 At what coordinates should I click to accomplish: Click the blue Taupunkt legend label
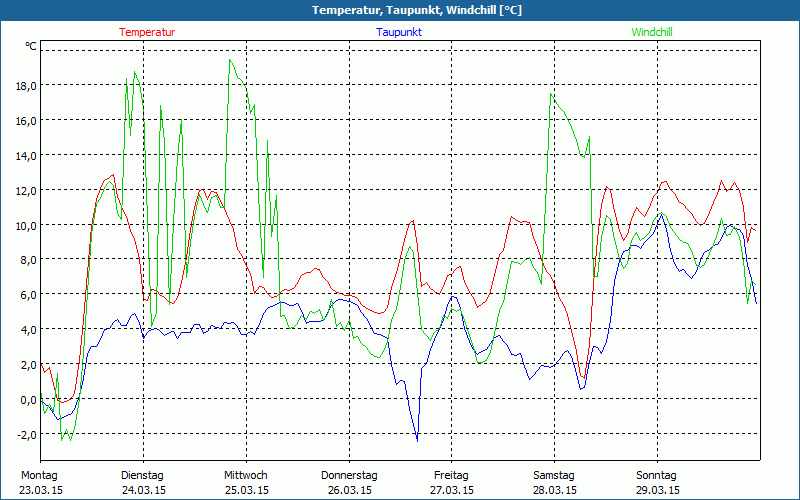click(x=399, y=32)
